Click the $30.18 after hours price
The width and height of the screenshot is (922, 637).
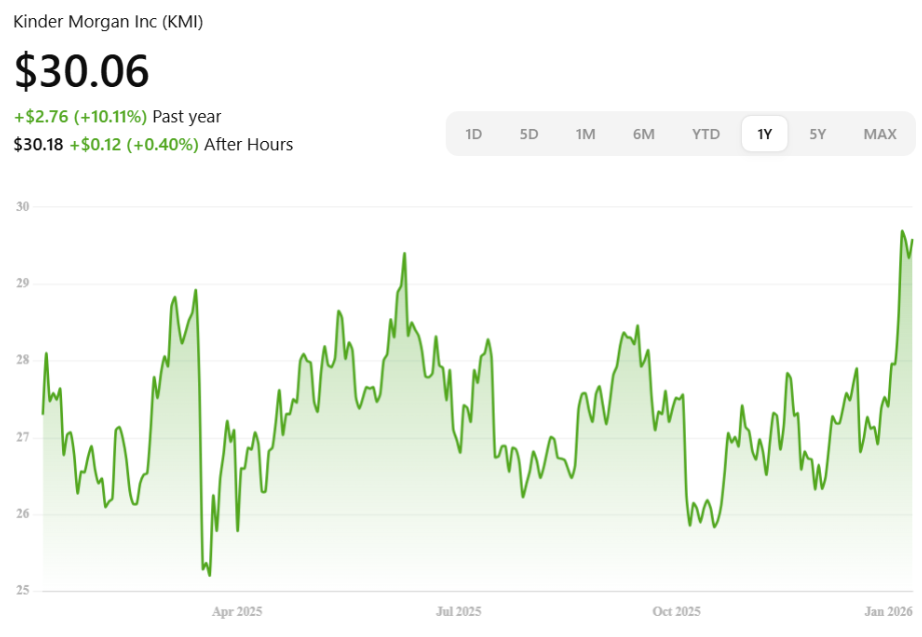click(x=38, y=144)
